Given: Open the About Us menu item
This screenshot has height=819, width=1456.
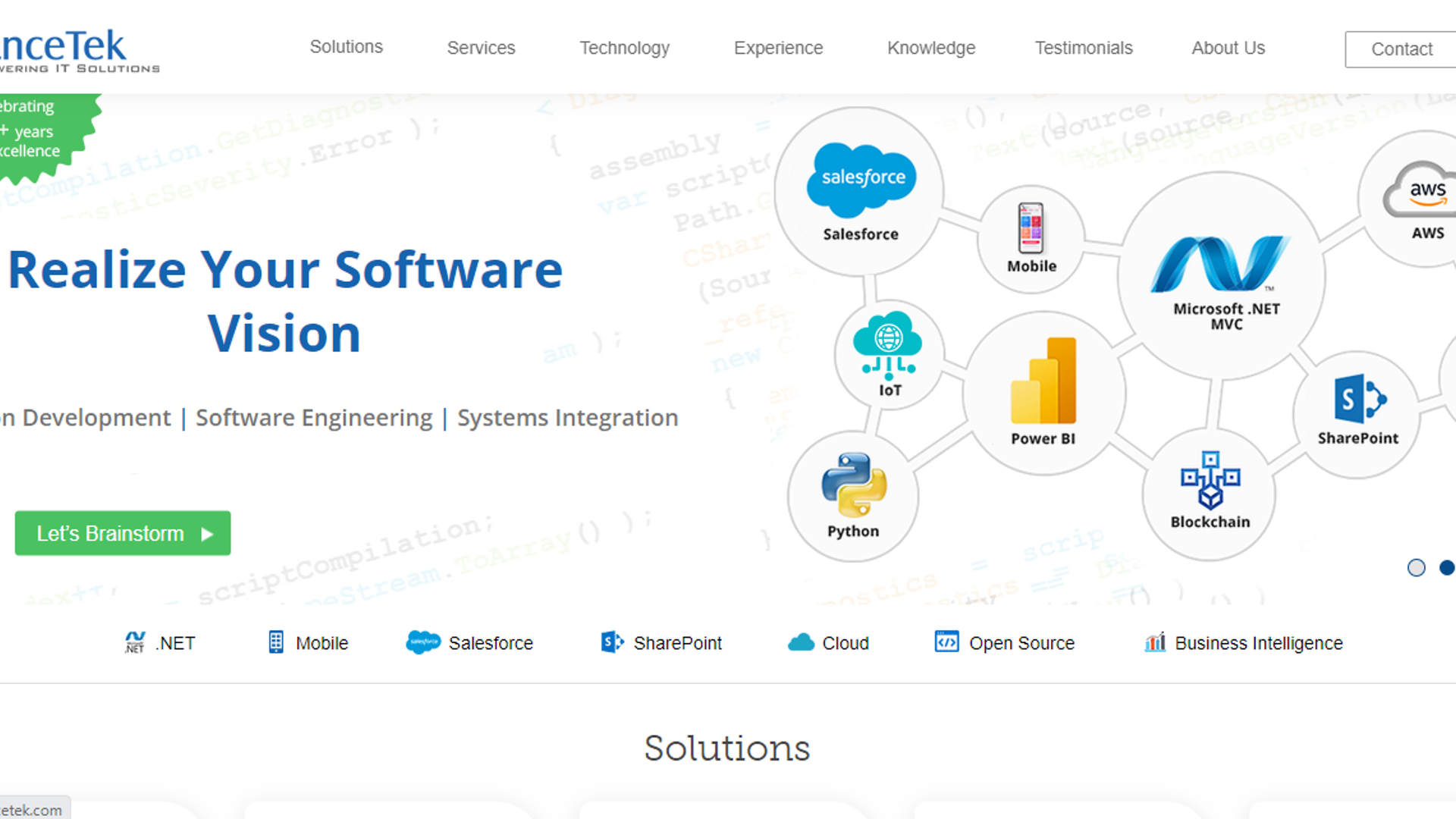Looking at the screenshot, I should tap(1228, 48).
